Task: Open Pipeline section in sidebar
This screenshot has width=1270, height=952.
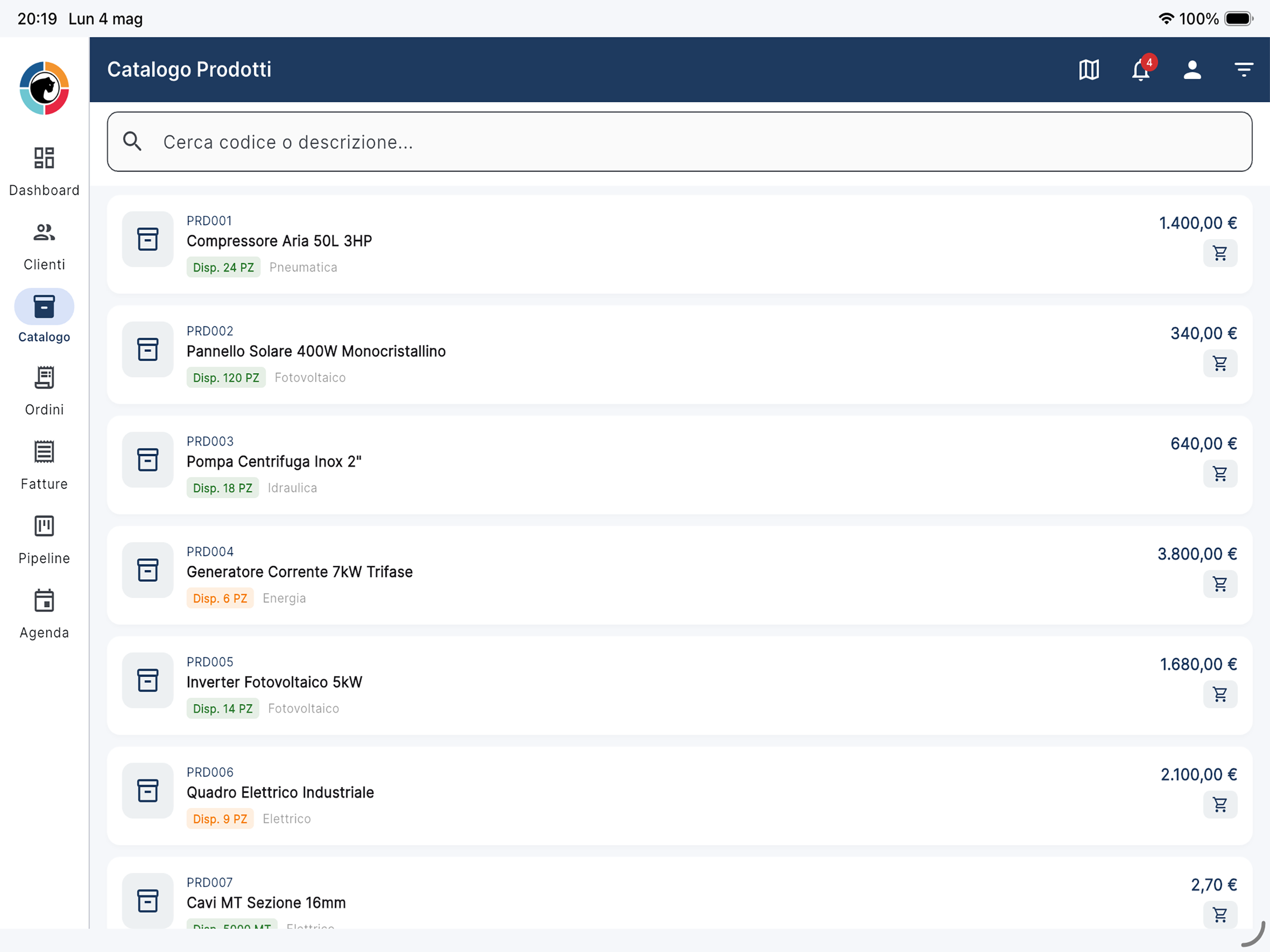Action: coord(44,540)
